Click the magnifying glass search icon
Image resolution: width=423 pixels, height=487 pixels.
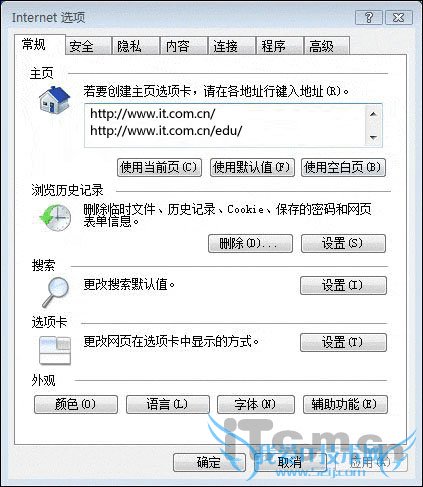[55, 291]
